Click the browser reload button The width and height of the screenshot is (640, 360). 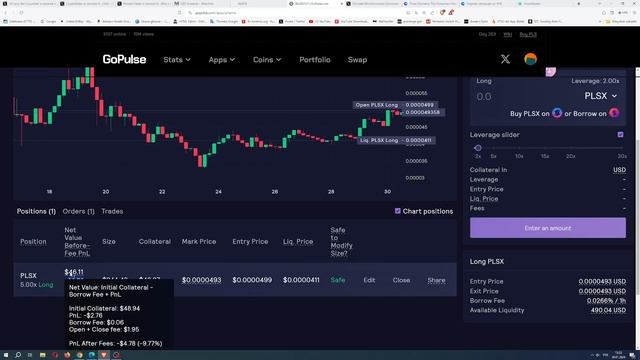21,13
